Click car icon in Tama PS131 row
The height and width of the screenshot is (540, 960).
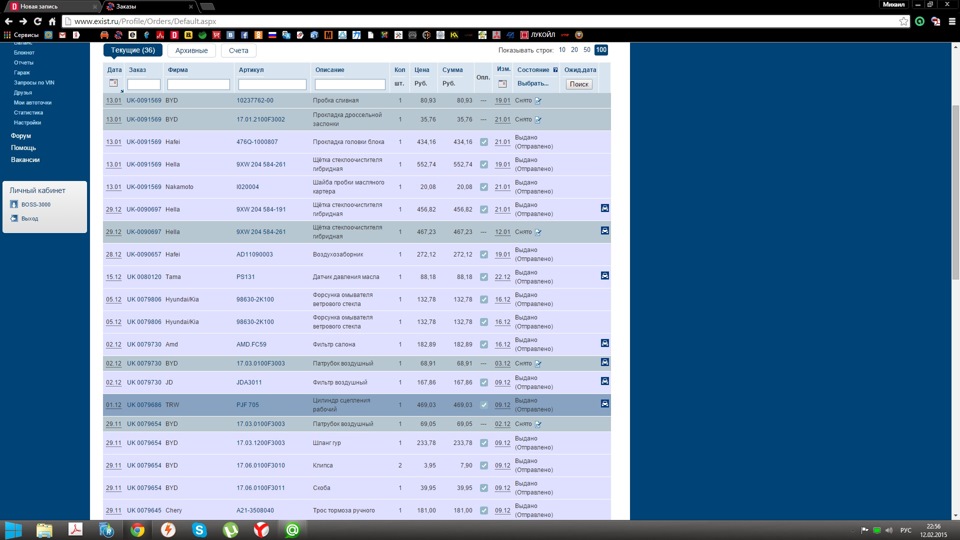604,276
